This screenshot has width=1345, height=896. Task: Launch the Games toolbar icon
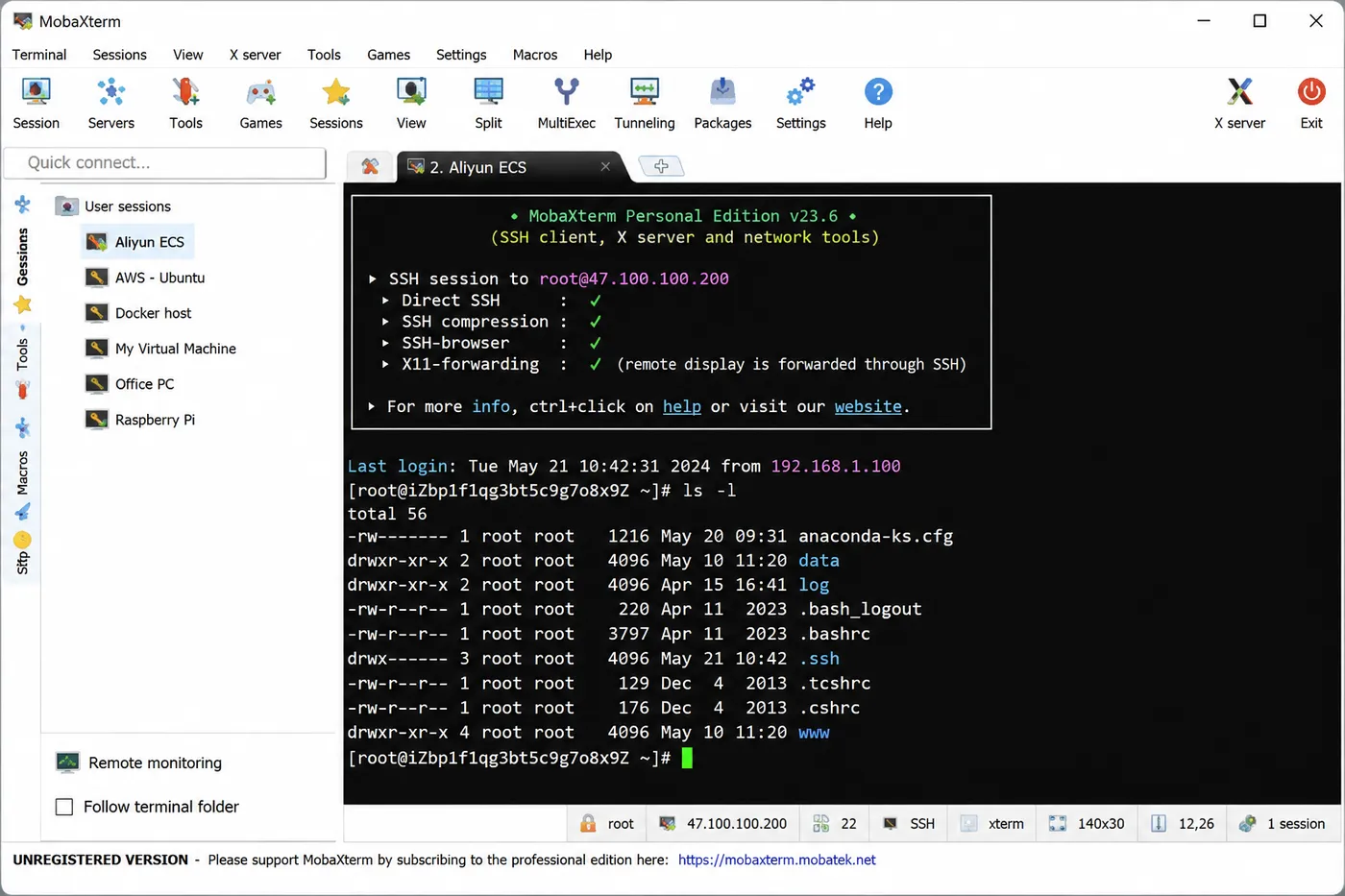(x=260, y=92)
